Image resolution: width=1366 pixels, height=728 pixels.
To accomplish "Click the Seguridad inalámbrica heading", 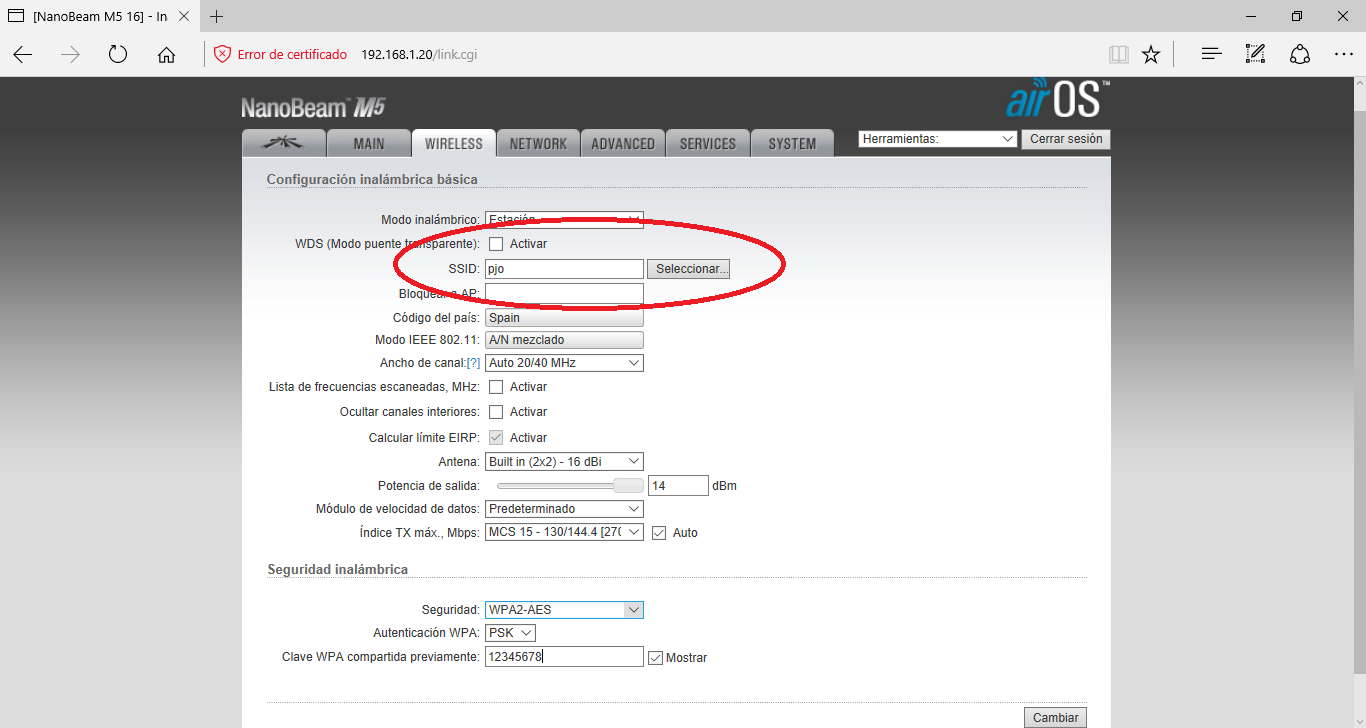I will coord(338,569).
